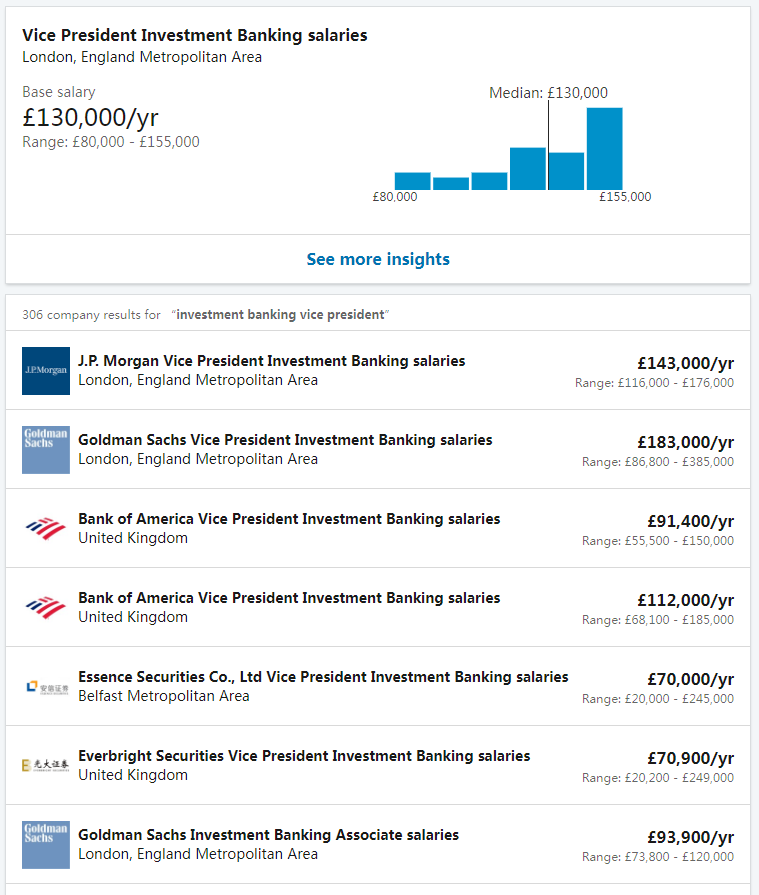Screen dimensions: 759x895
Task: Open Everbright Securities Vice President salaries link
Action: 304,756
